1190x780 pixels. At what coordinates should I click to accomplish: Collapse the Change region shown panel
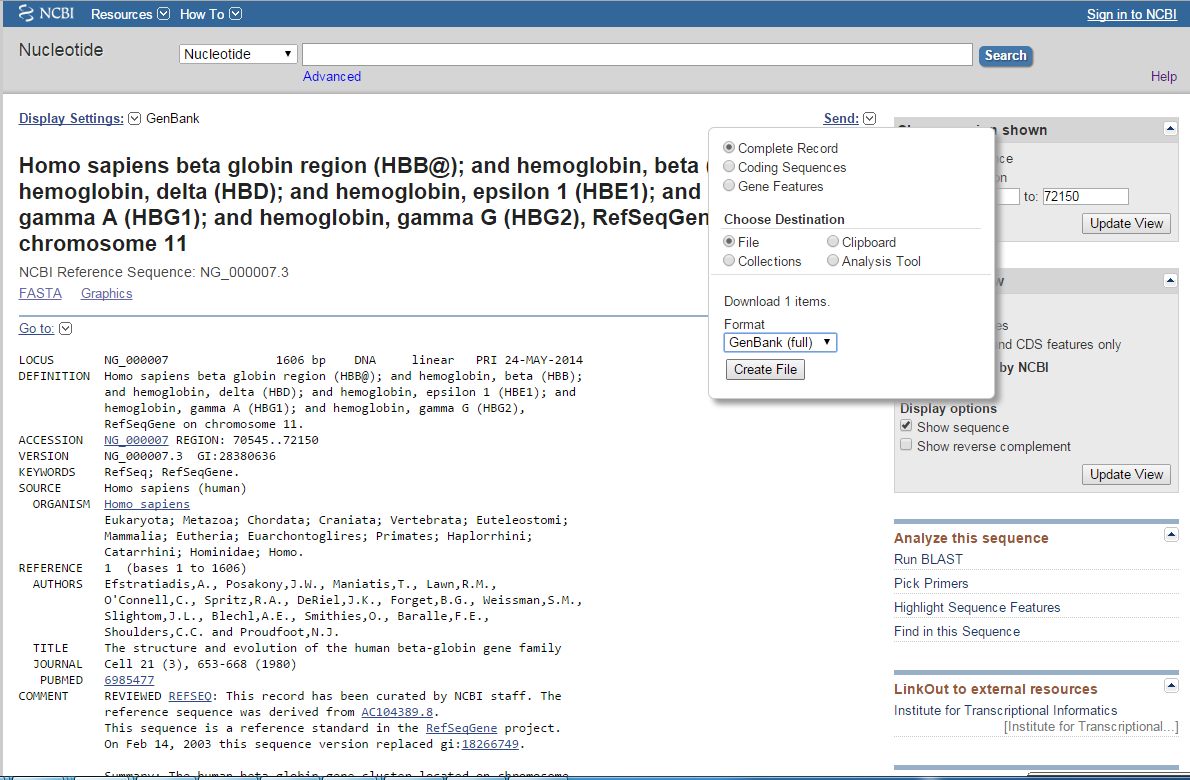point(1170,129)
